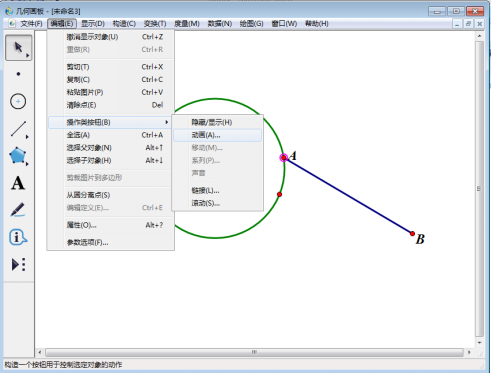Click the vertical scrollbar thumb
492x373 pixels.
[x=479, y=189]
